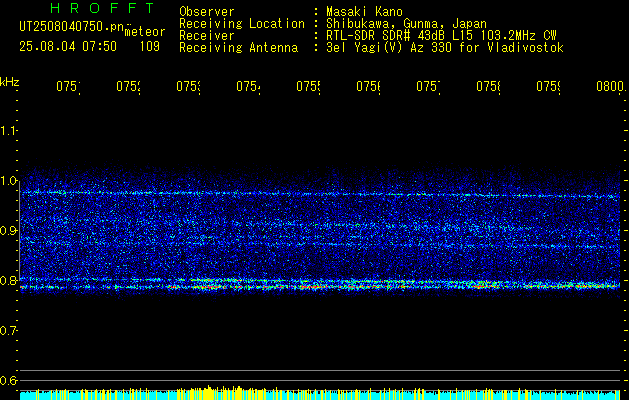Click the 0.8 kHz axis label
Image resolution: width=629 pixels, height=400 pixels.
8,280
